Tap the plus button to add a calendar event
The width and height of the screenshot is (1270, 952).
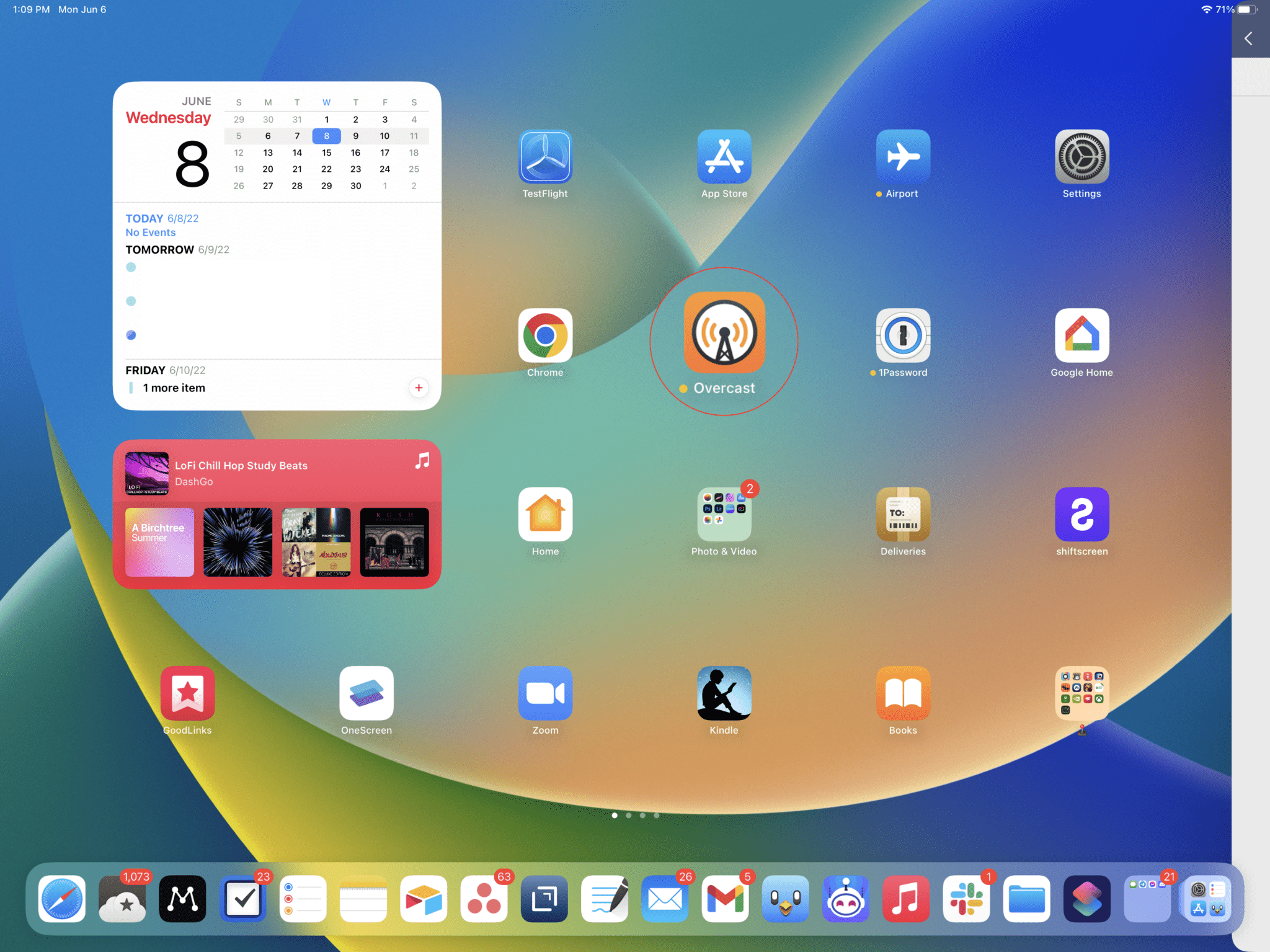[419, 388]
